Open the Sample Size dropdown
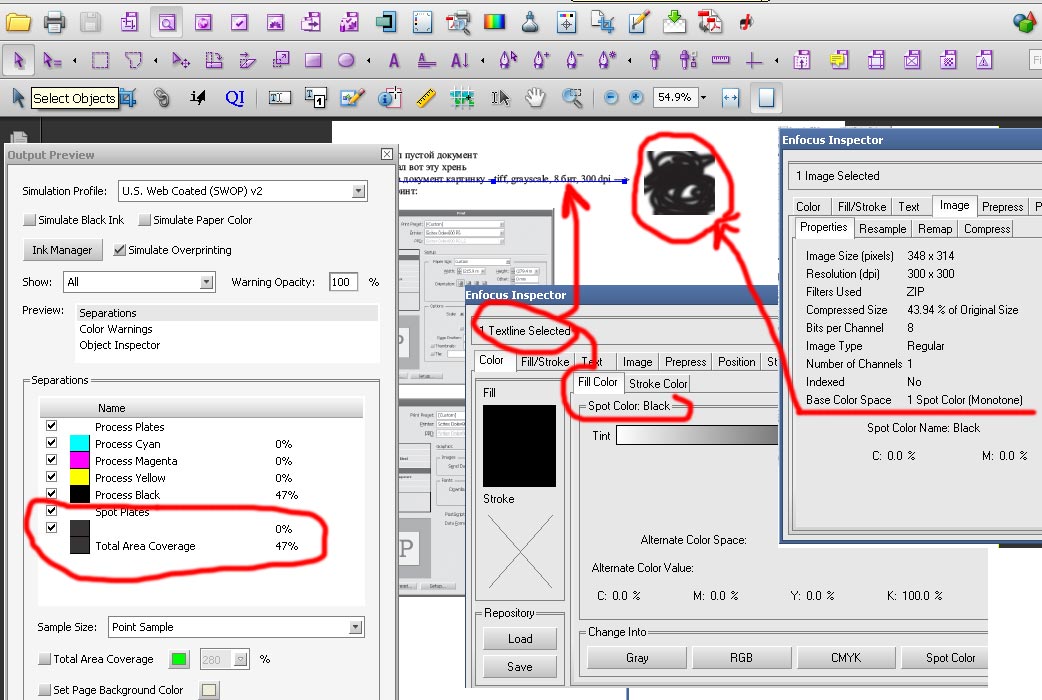The image size is (1042, 700). coord(236,627)
